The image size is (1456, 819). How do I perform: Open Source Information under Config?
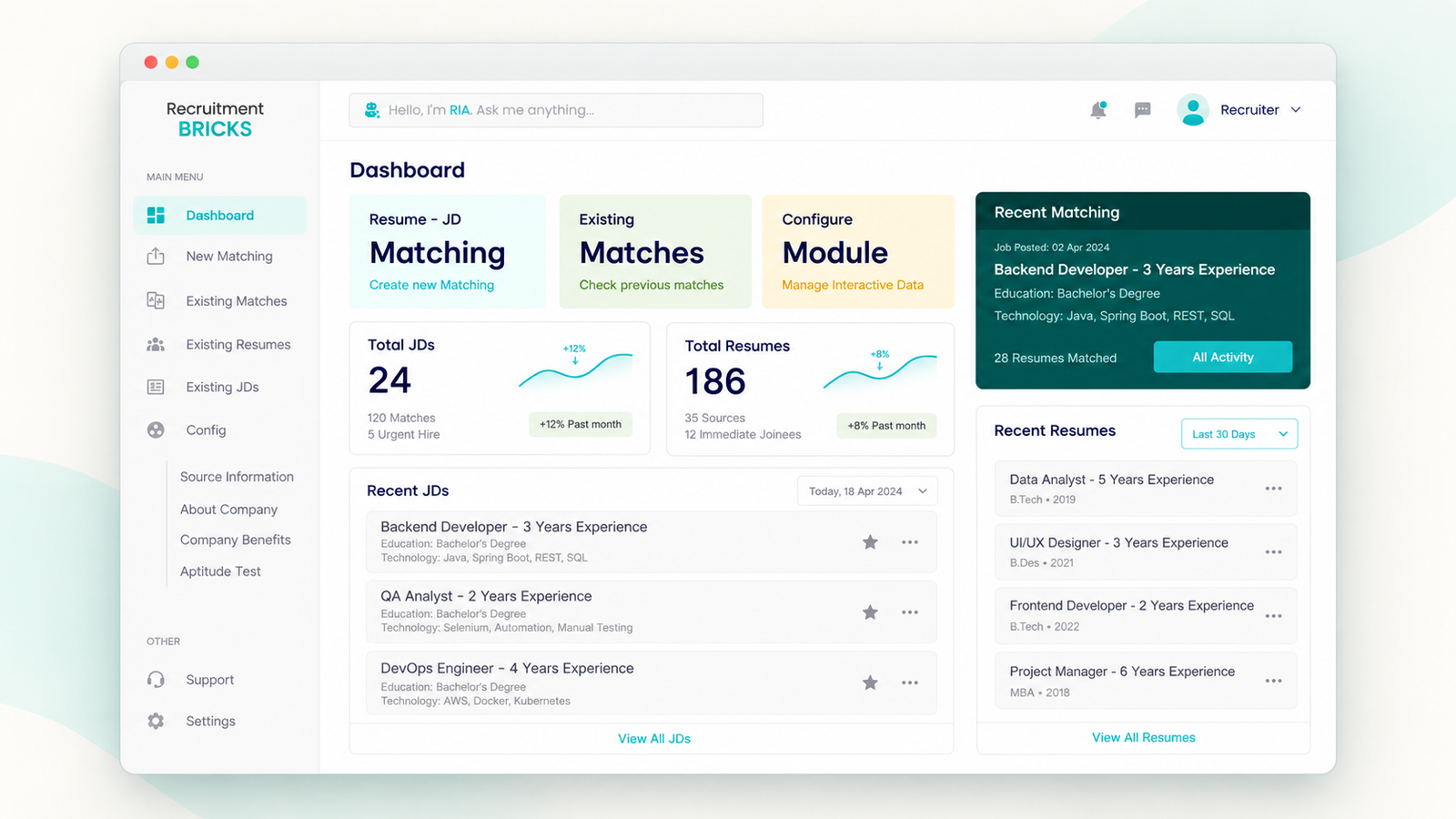point(237,477)
